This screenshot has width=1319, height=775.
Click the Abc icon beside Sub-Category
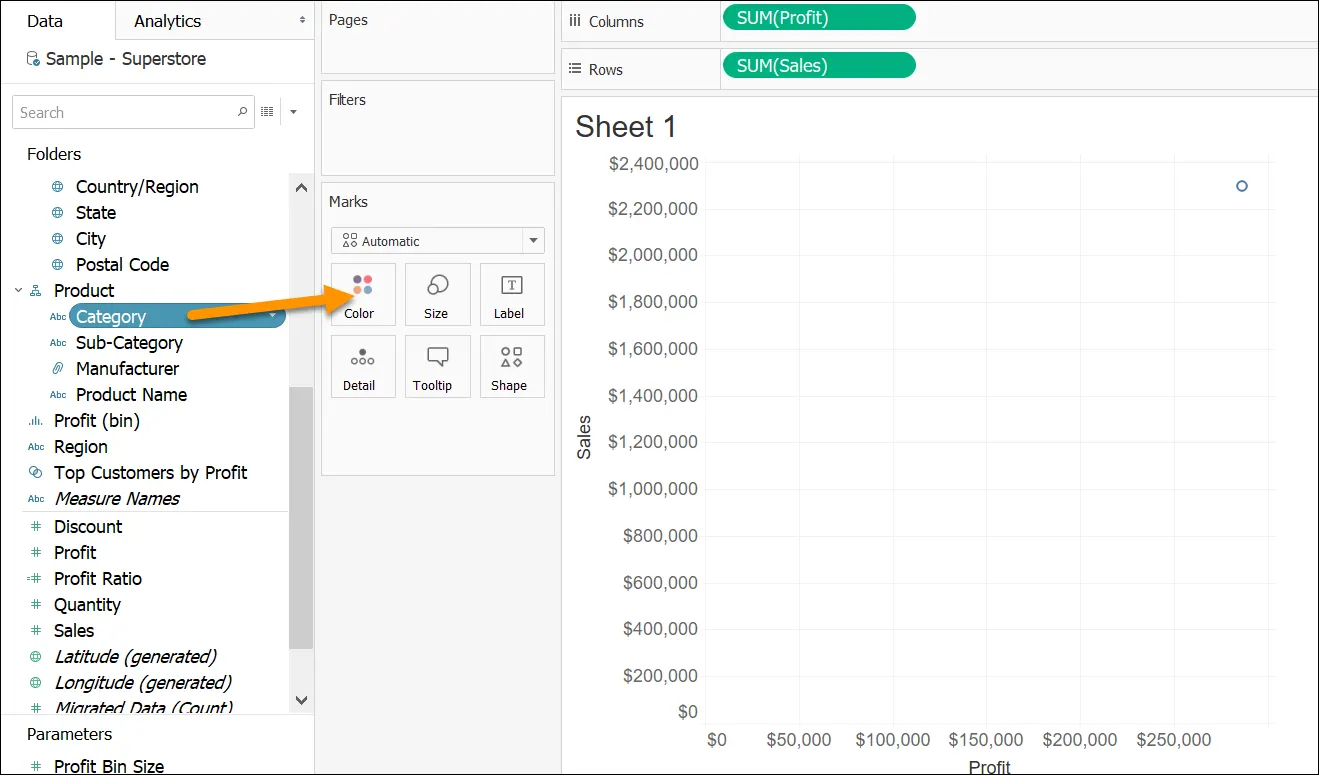point(58,343)
